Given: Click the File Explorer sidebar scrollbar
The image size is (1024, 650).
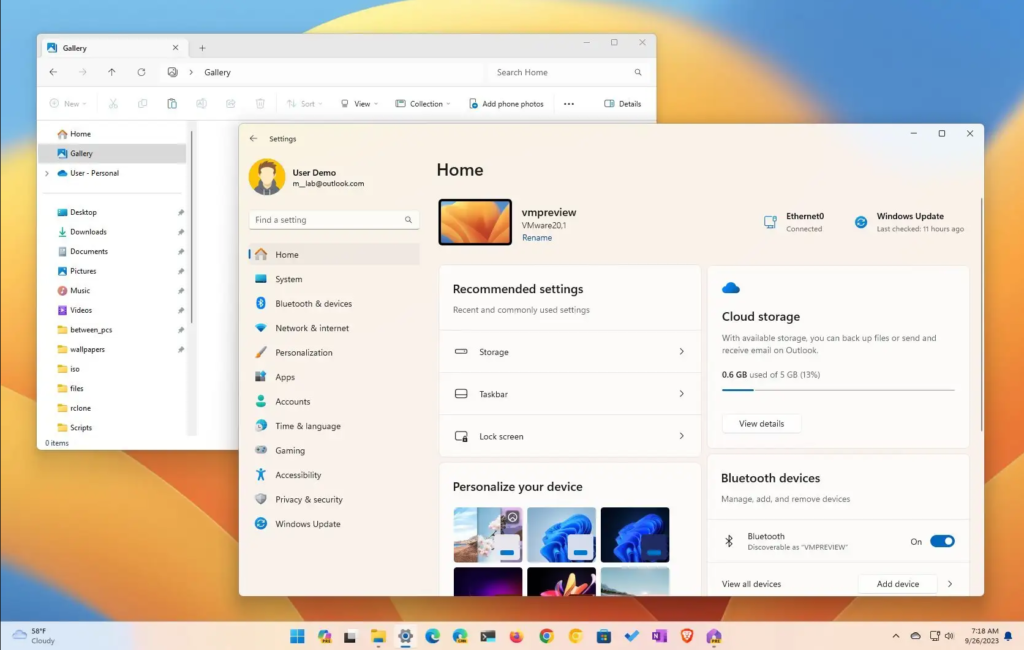Looking at the screenshot, I should coord(191,227).
